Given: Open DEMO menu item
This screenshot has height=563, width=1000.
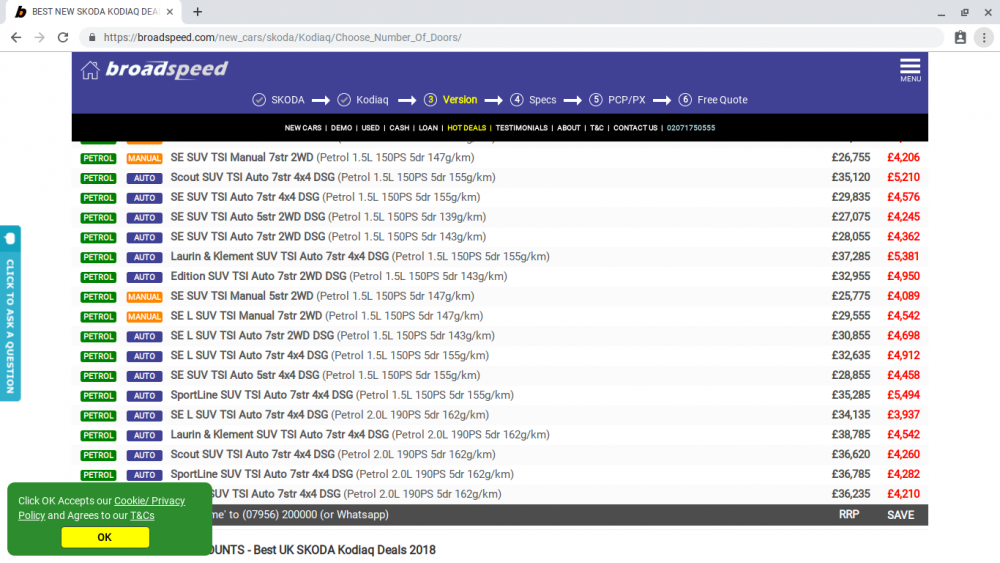Looking at the screenshot, I should pyautogui.click(x=341, y=128).
